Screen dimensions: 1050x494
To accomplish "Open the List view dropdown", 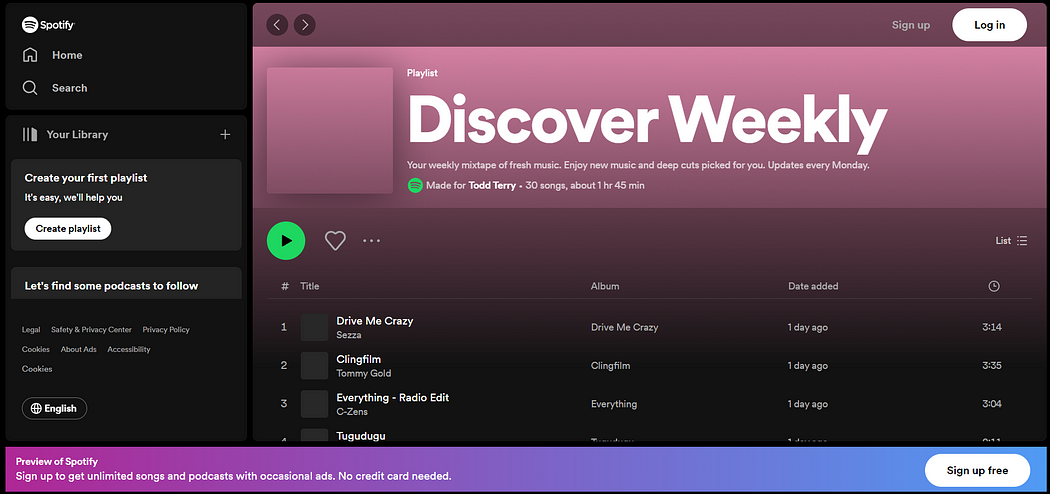I will [x=1011, y=240].
